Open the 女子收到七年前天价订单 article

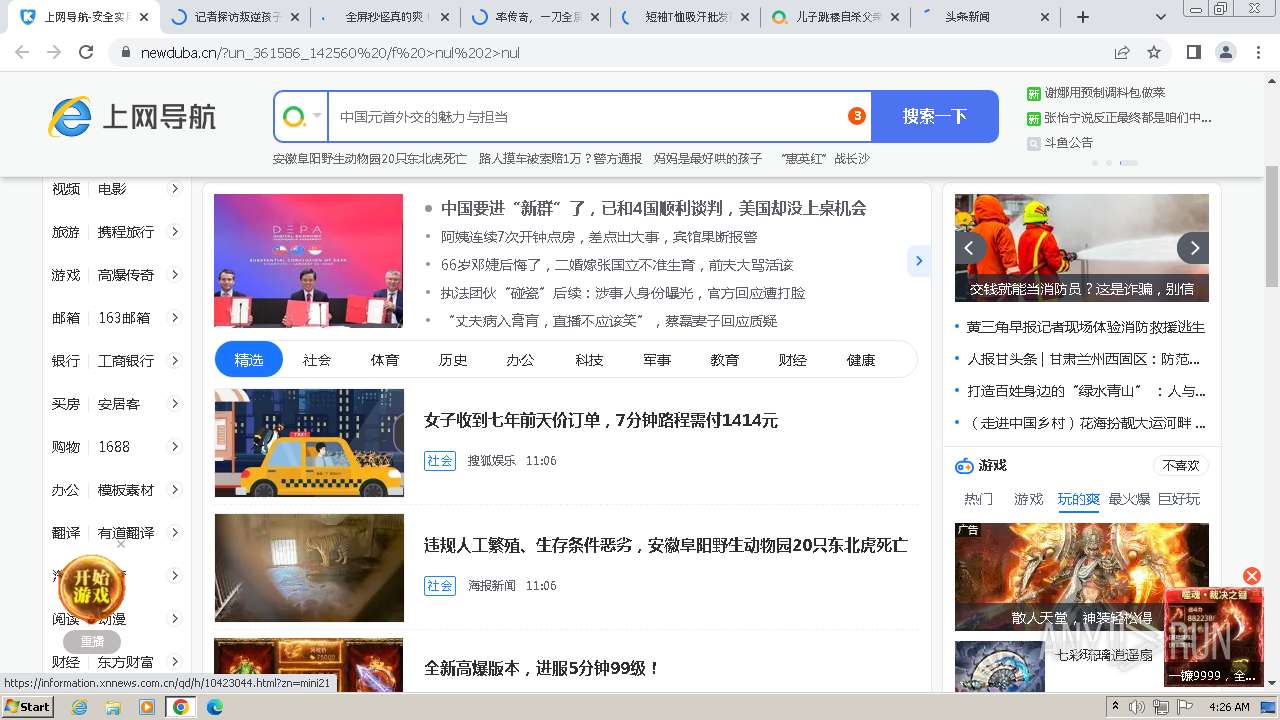[x=601, y=420]
